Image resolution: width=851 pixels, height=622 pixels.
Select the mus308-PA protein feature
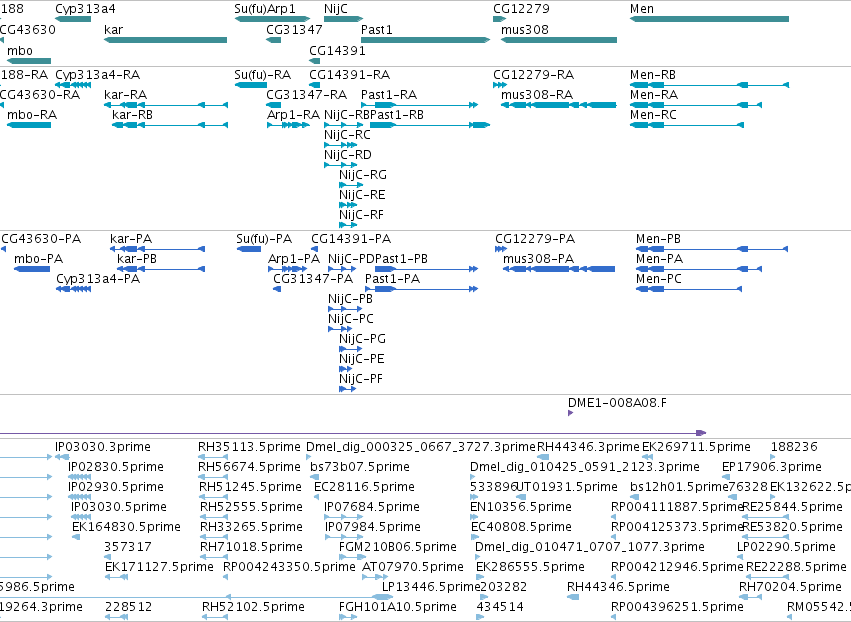pyautogui.click(x=559, y=269)
